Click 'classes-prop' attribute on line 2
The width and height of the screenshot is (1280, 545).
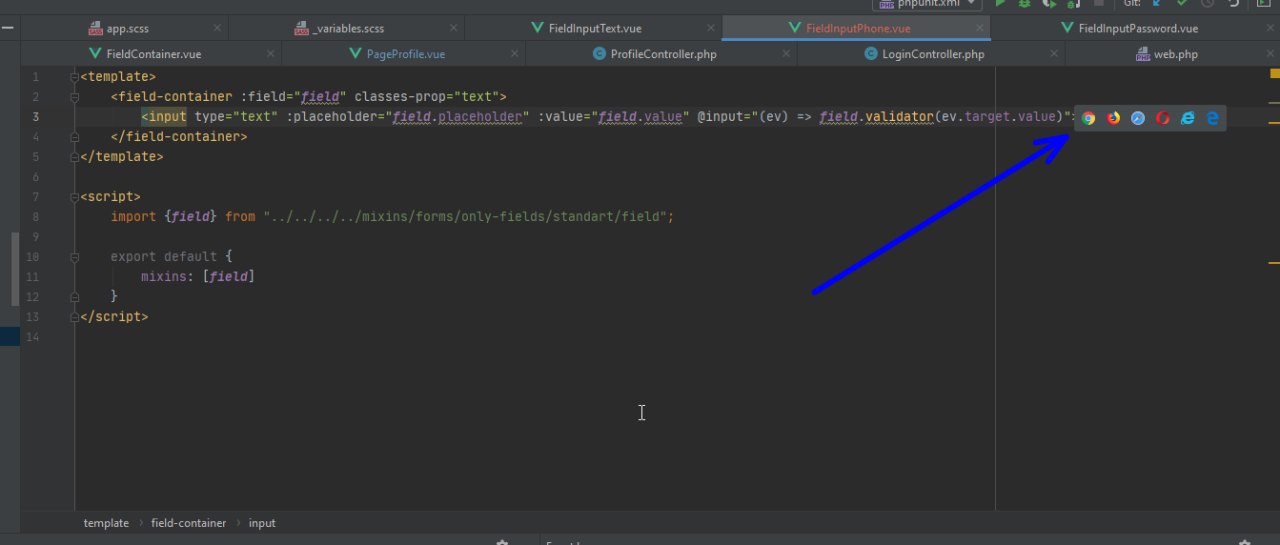(x=398, y=97)
